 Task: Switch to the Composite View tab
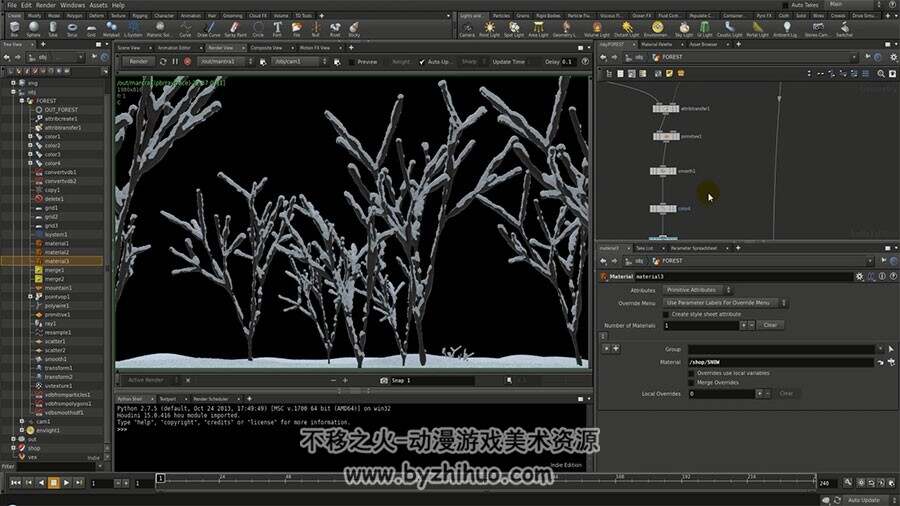[266, 48]
